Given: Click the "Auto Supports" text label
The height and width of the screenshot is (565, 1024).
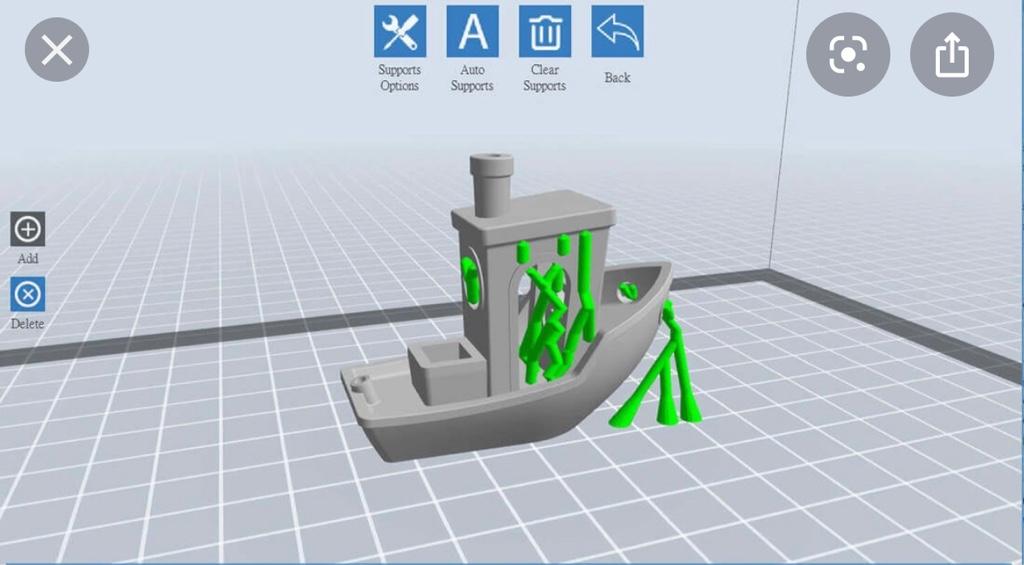Looking at the screenshot, I should coord(472,78).
